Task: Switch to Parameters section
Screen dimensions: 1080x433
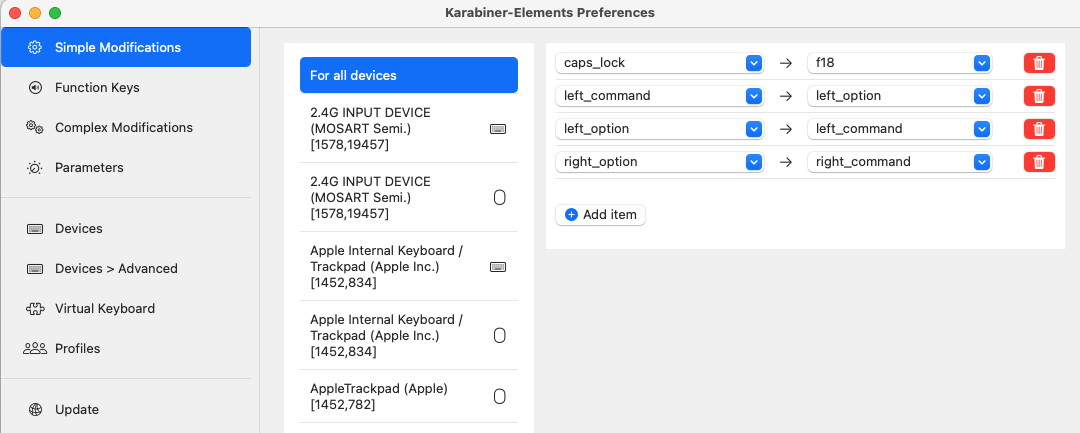Action: click(126, 167)
